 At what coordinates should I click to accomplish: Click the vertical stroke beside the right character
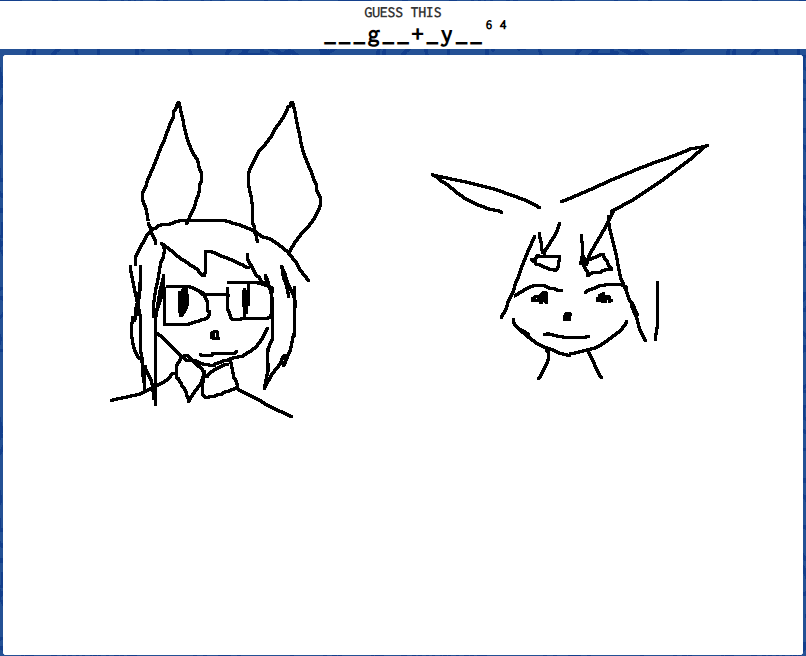(x=656, y=310)
